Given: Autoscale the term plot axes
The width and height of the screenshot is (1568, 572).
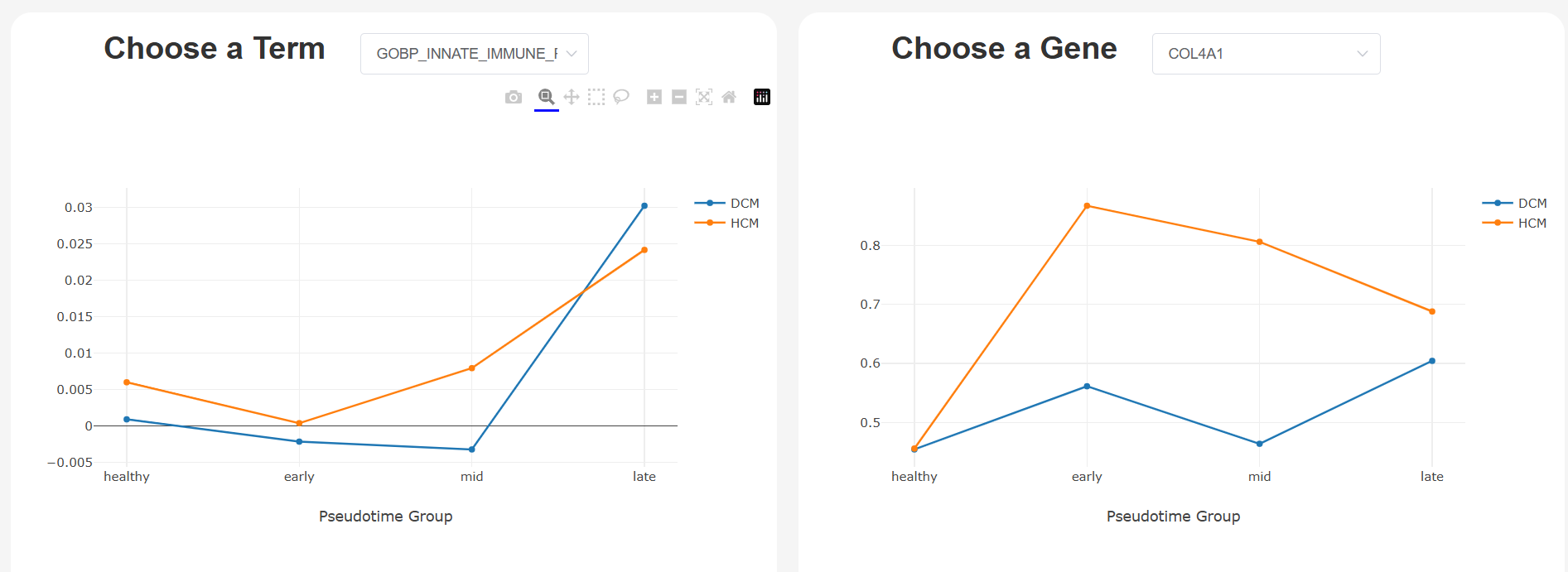Looking at the screenshot, I should (x=704, y=98).
